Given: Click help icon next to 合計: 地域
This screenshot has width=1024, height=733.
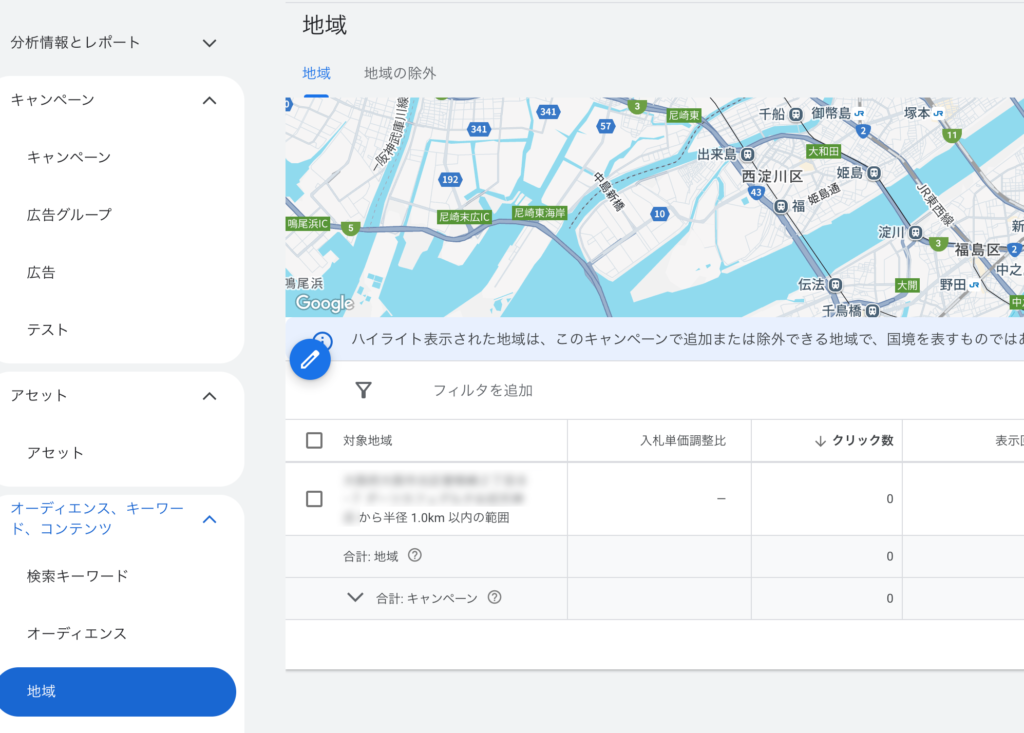Looking at the screenshot, I should click(415, 555).
